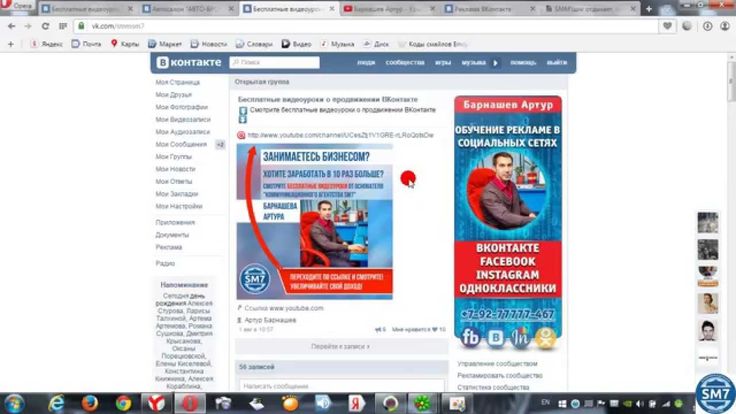
Task: Go back with the browser back arrow
Action: click(x=11, y=26)
